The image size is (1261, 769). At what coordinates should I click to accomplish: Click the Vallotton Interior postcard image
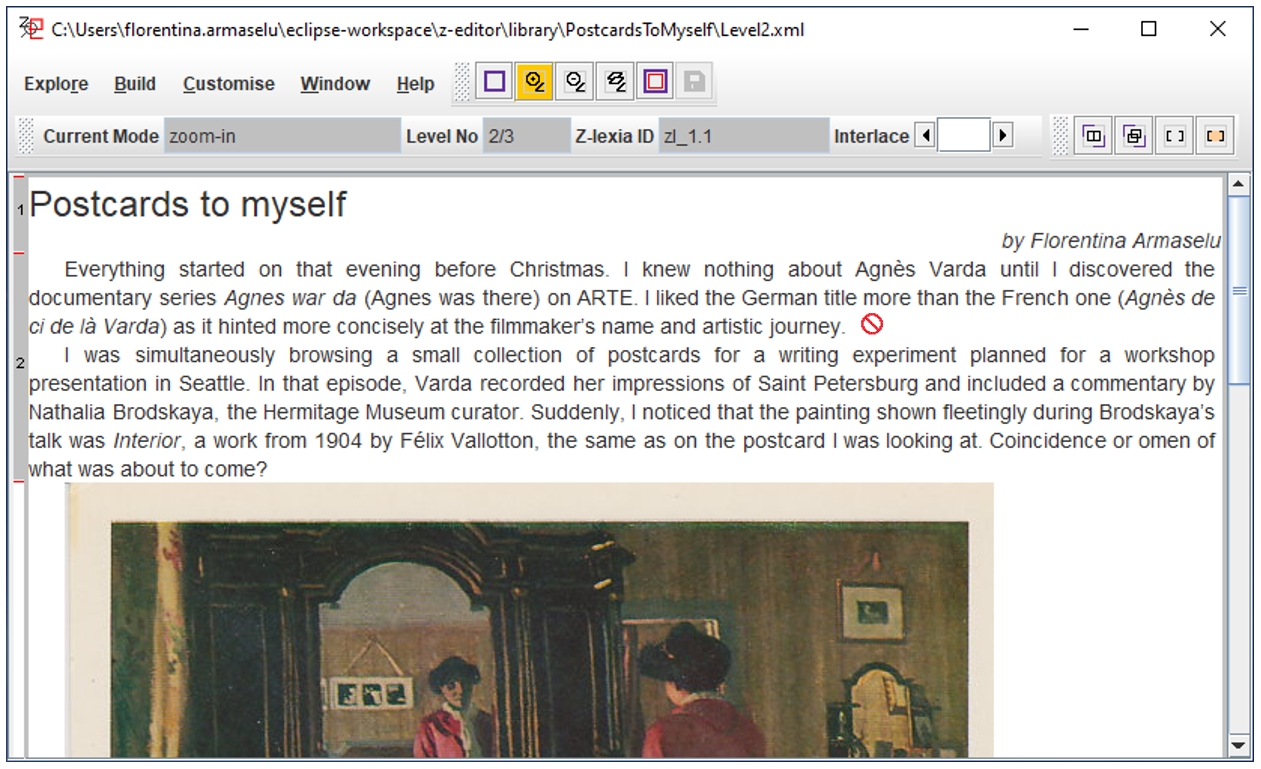click(530, 620)
